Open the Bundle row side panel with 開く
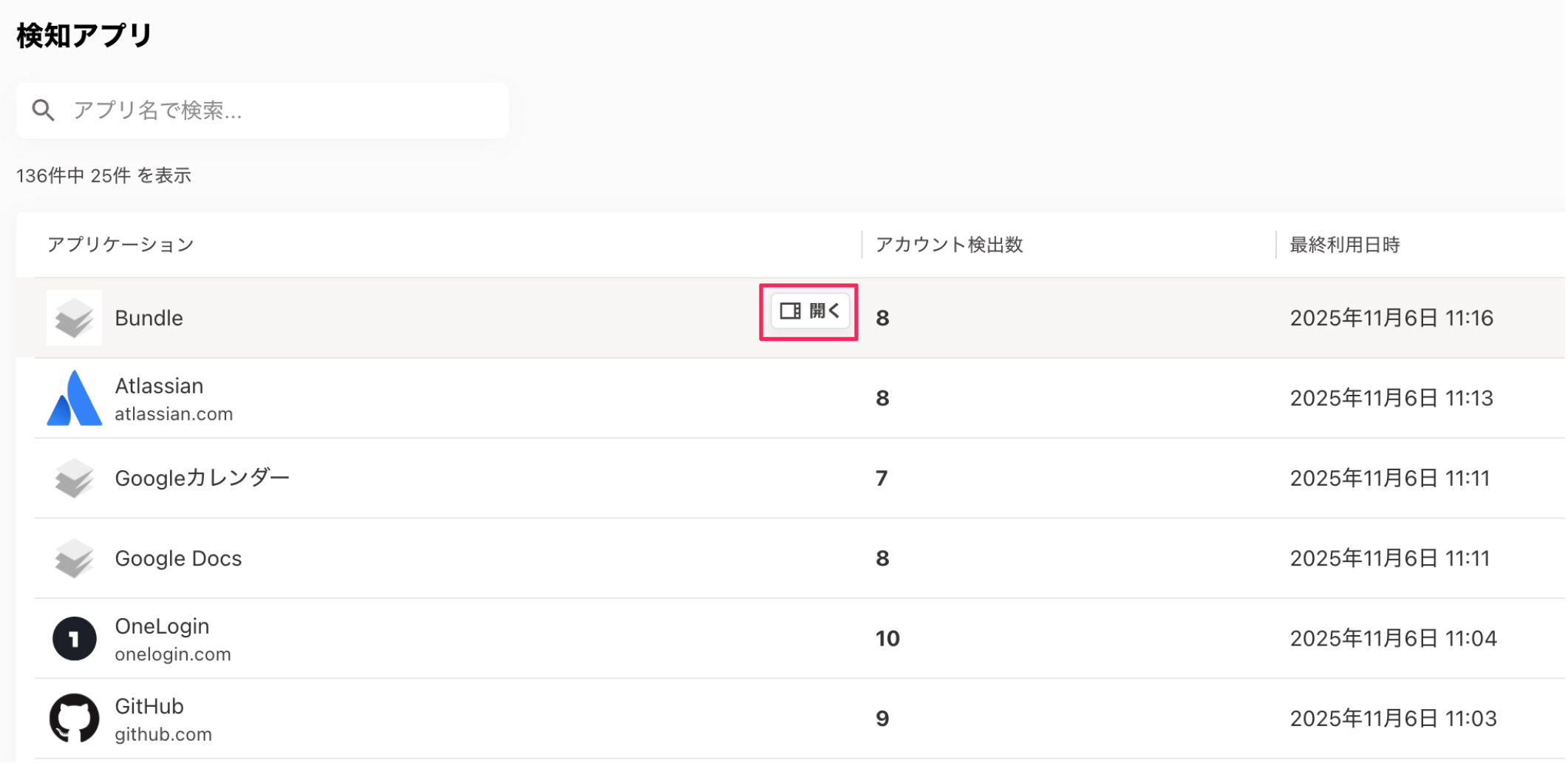Viewport: 1568px width, 766px height. point(810,311)
